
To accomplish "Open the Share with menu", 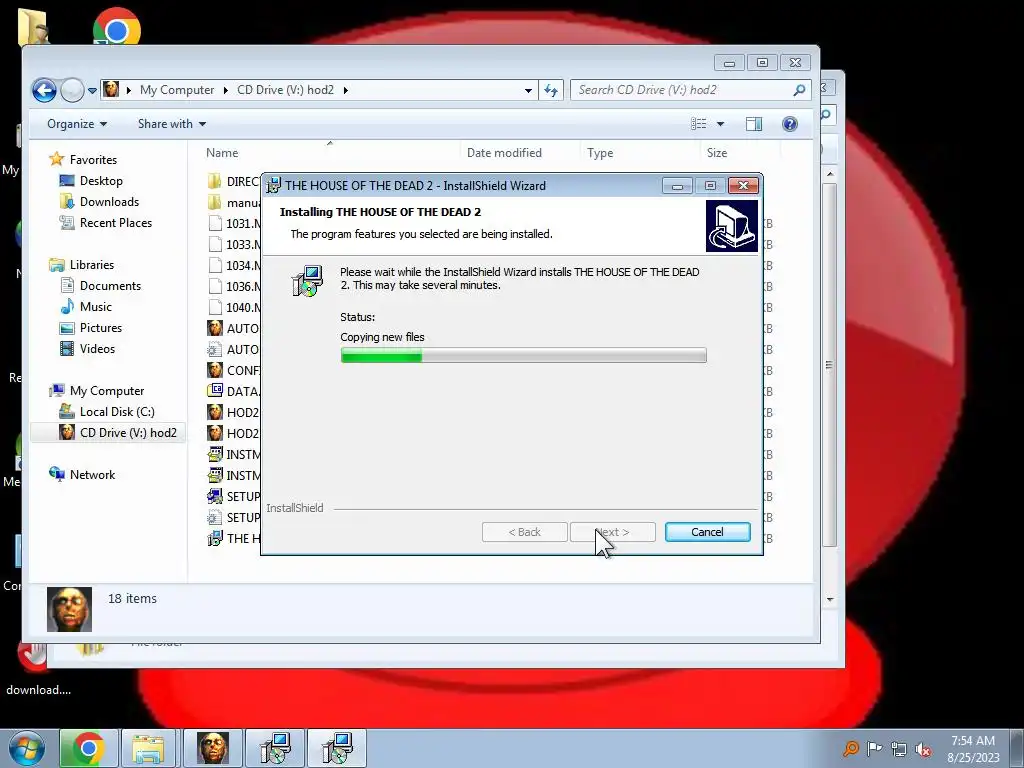I will click(171, 123).
